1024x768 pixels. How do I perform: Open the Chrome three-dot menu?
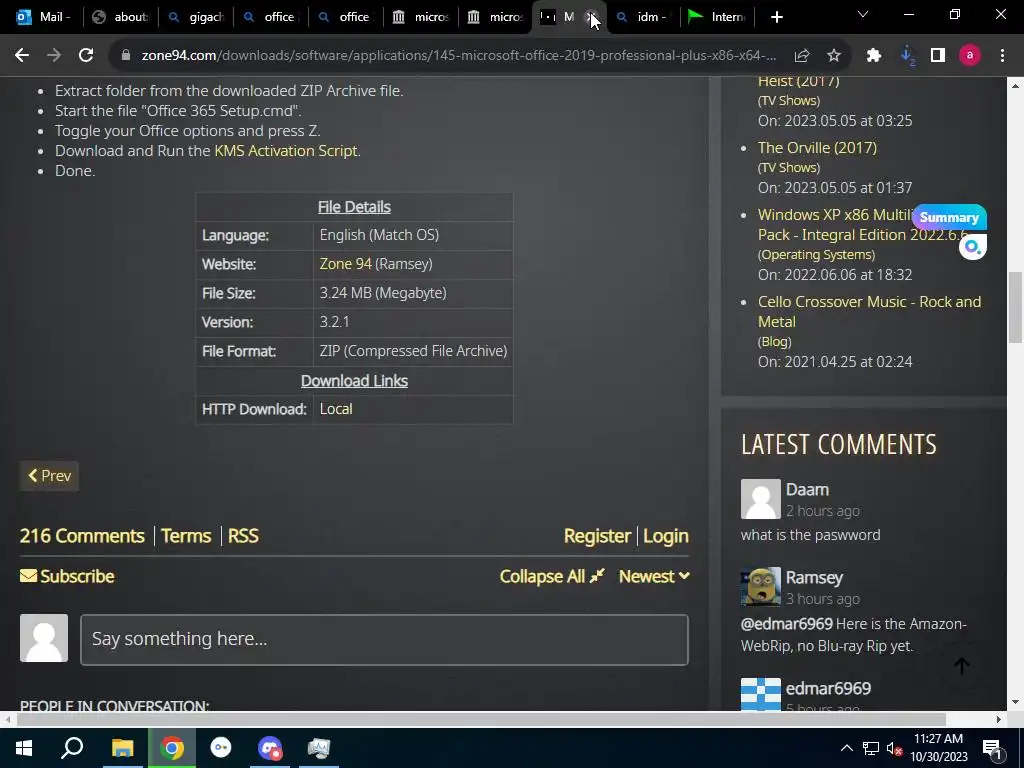pyautogui.click(x=1002, y=56)
